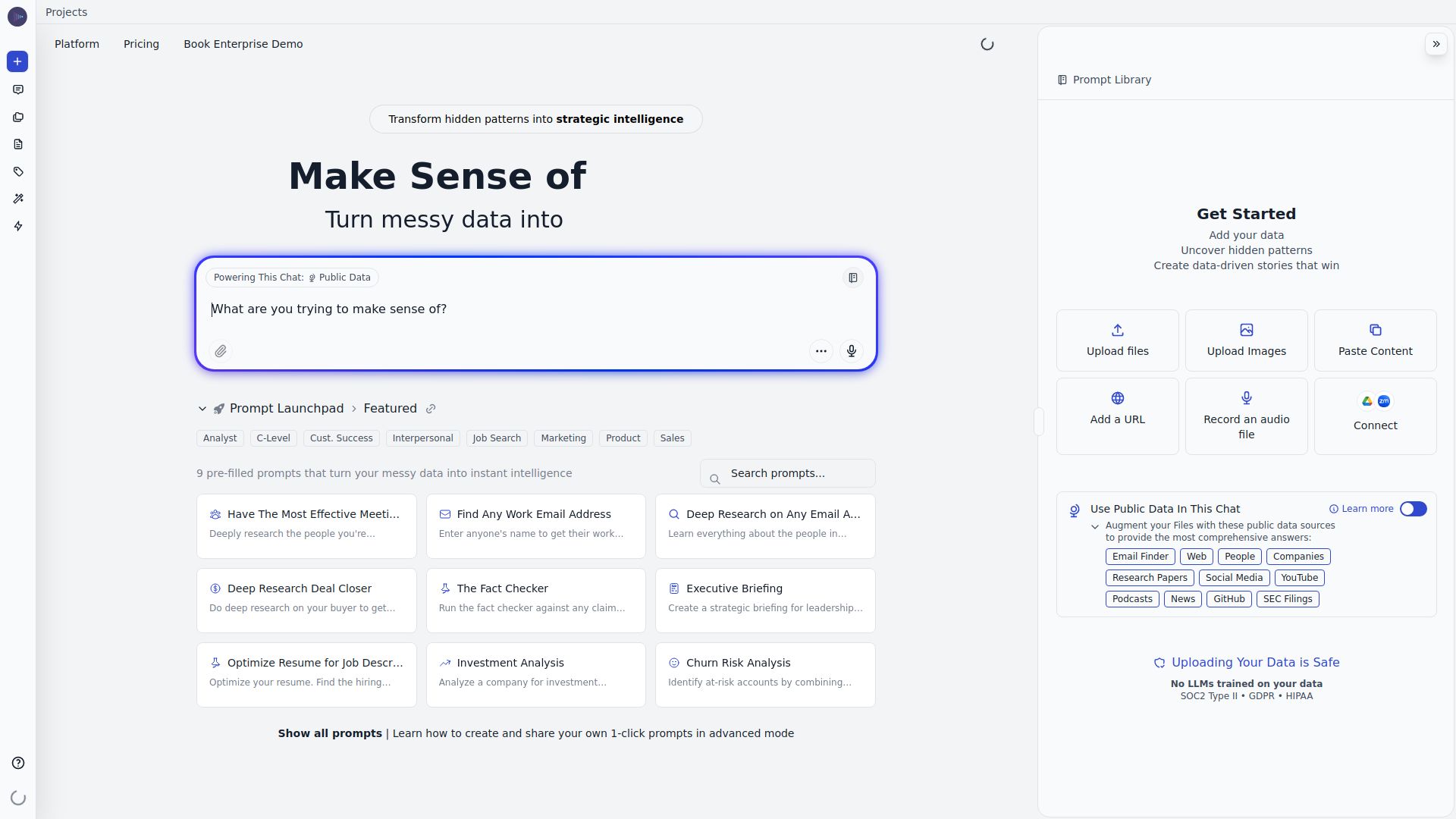1456x819 pixels.
Task: Open the help icon at bottom left
Action: (17, 762)
